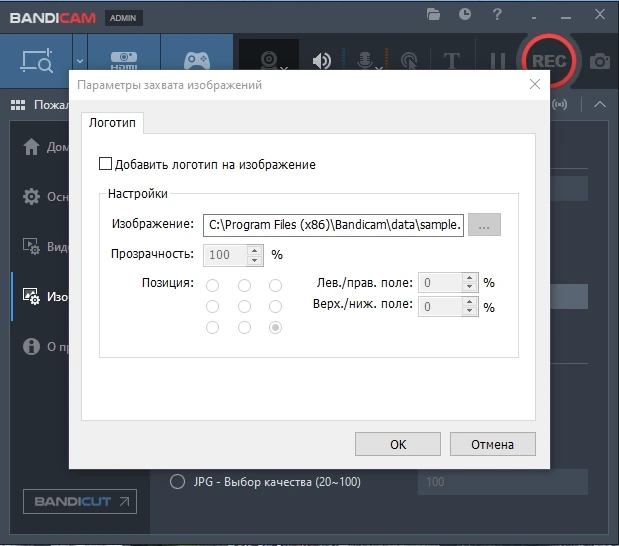Viewport: 619px width, 546px height.
Task: Toggle the speaker sound icon
Action: 322,61
